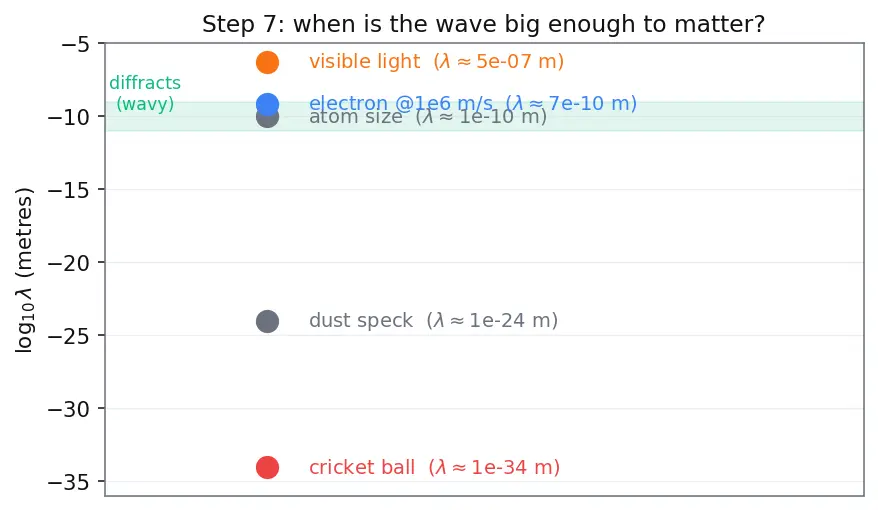Click the −5 y-axis tick label

(x=76, y=44)
